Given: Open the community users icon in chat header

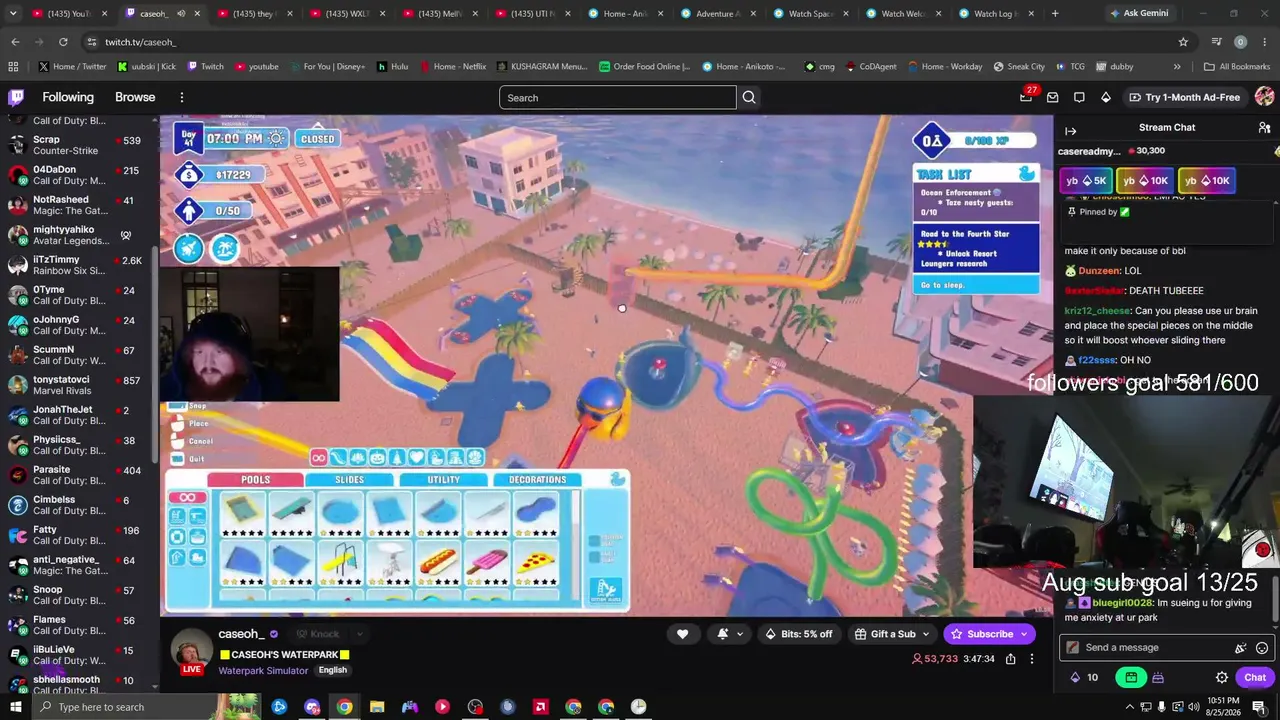Looking at the screenshot, I should pos(1264,128).
